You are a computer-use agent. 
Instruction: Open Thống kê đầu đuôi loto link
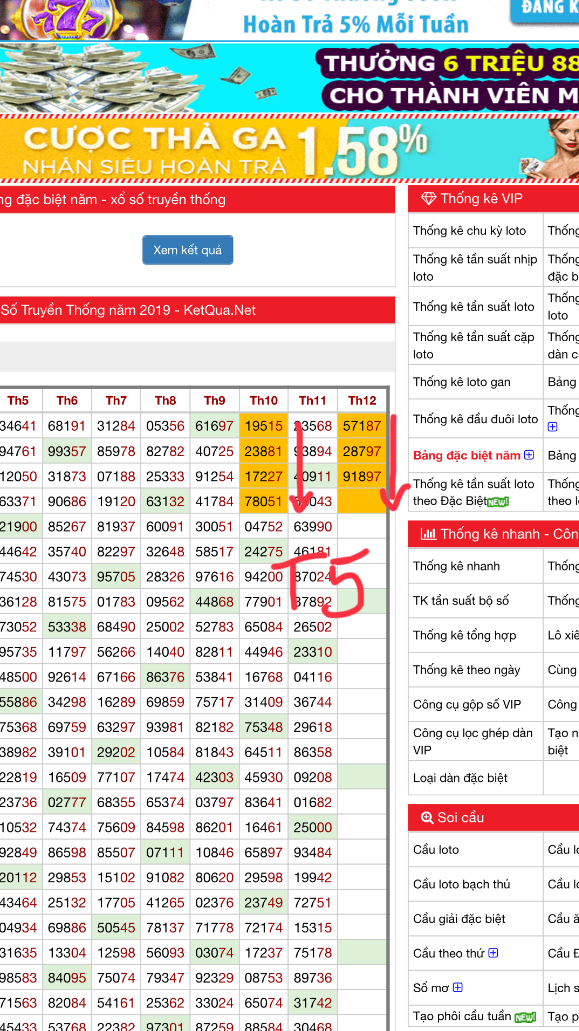click(475, 419)
